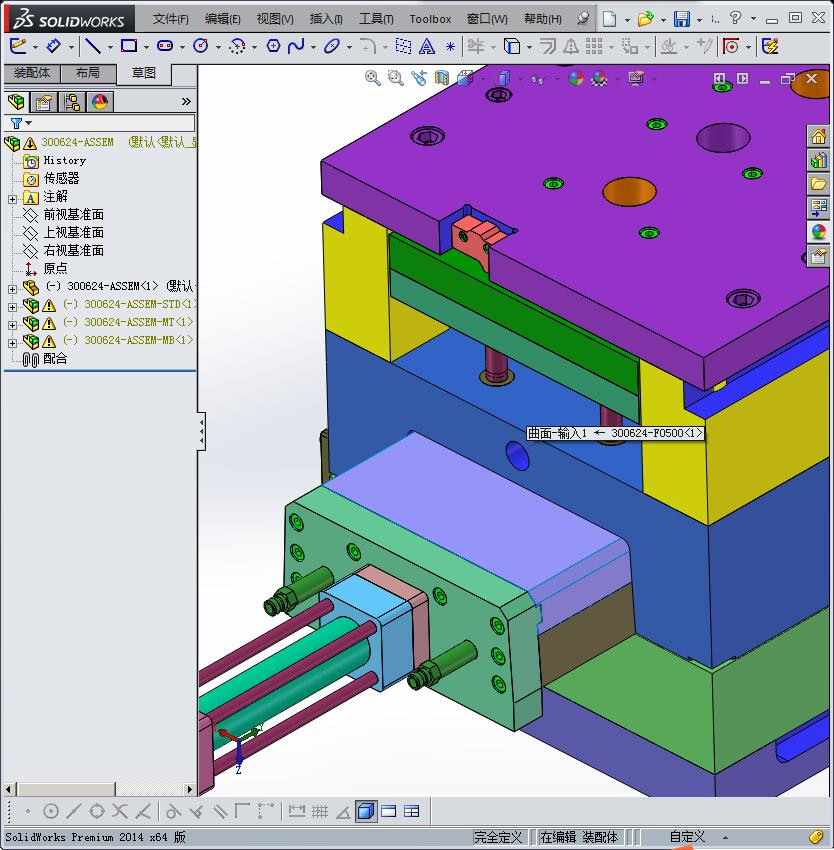This screenshot has width=834, height=850.
Task: Toggle the angle snap button
Action: pos(343,812)
